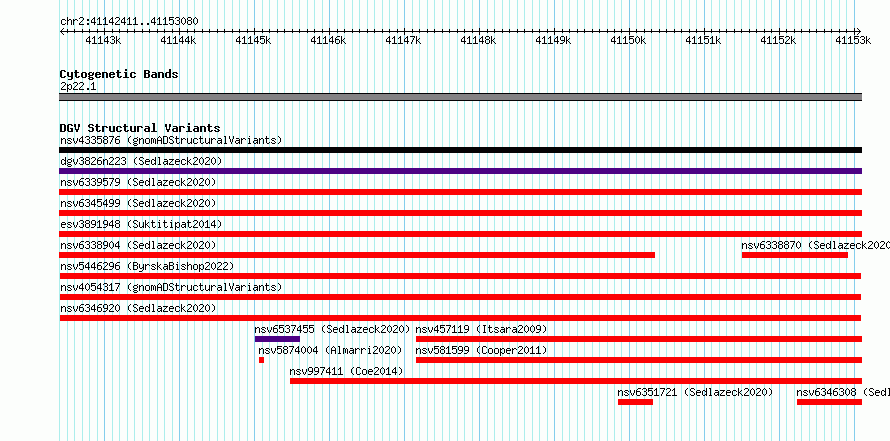Click the short red nsv6338870 bar

click(x=795, y=255)
